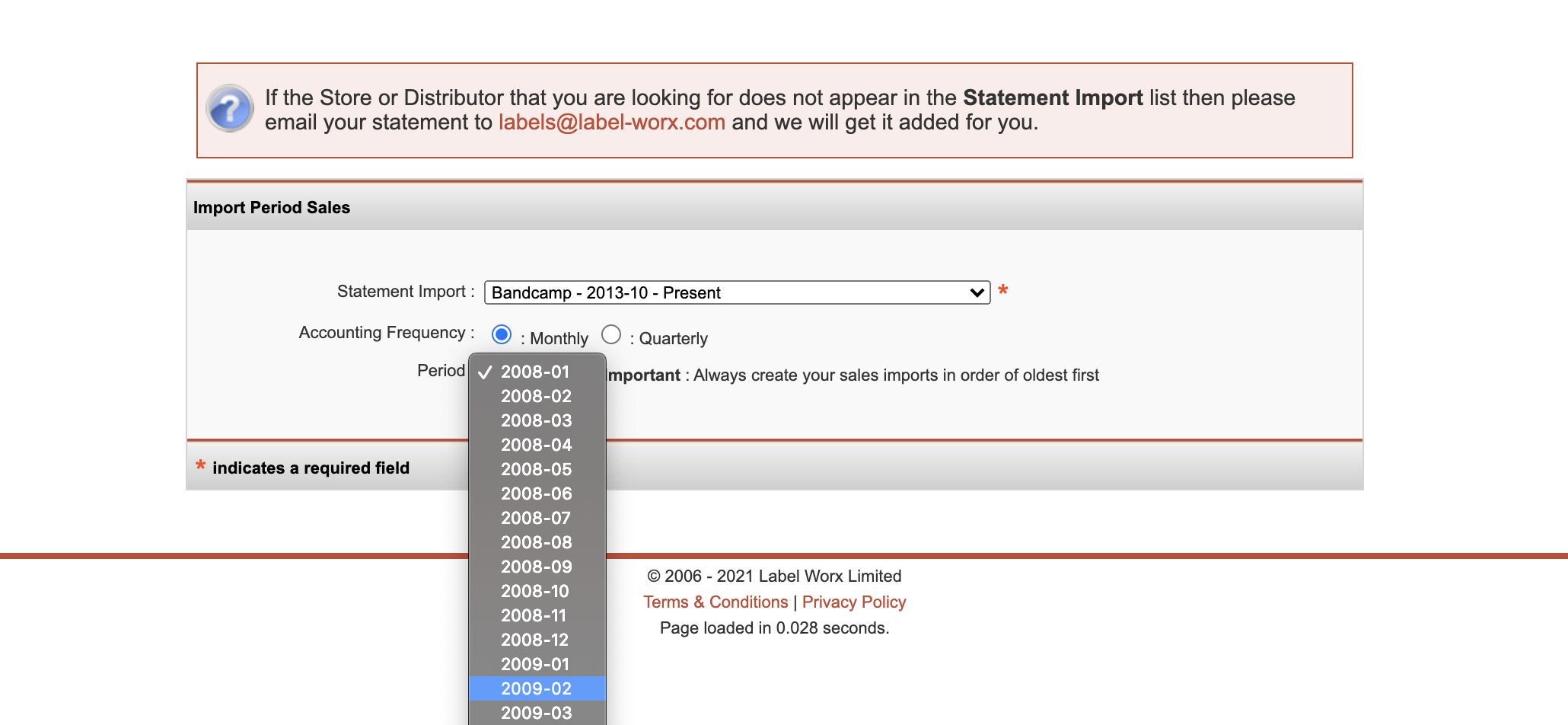
Task: Click the 'indicates a required field' note
Action: [x=311, y=468]
